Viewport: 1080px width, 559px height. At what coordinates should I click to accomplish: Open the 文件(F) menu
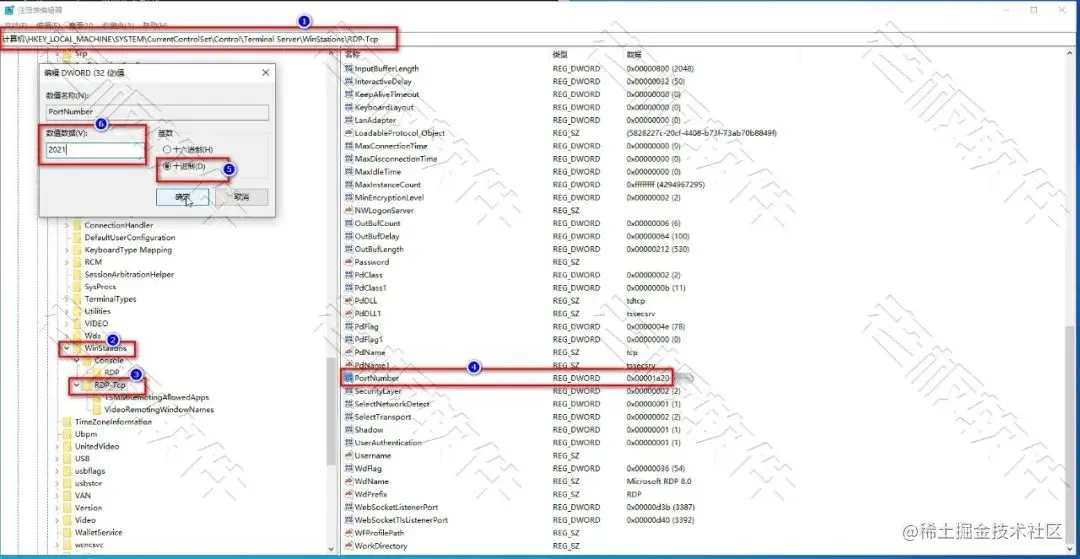click(15, 25)
